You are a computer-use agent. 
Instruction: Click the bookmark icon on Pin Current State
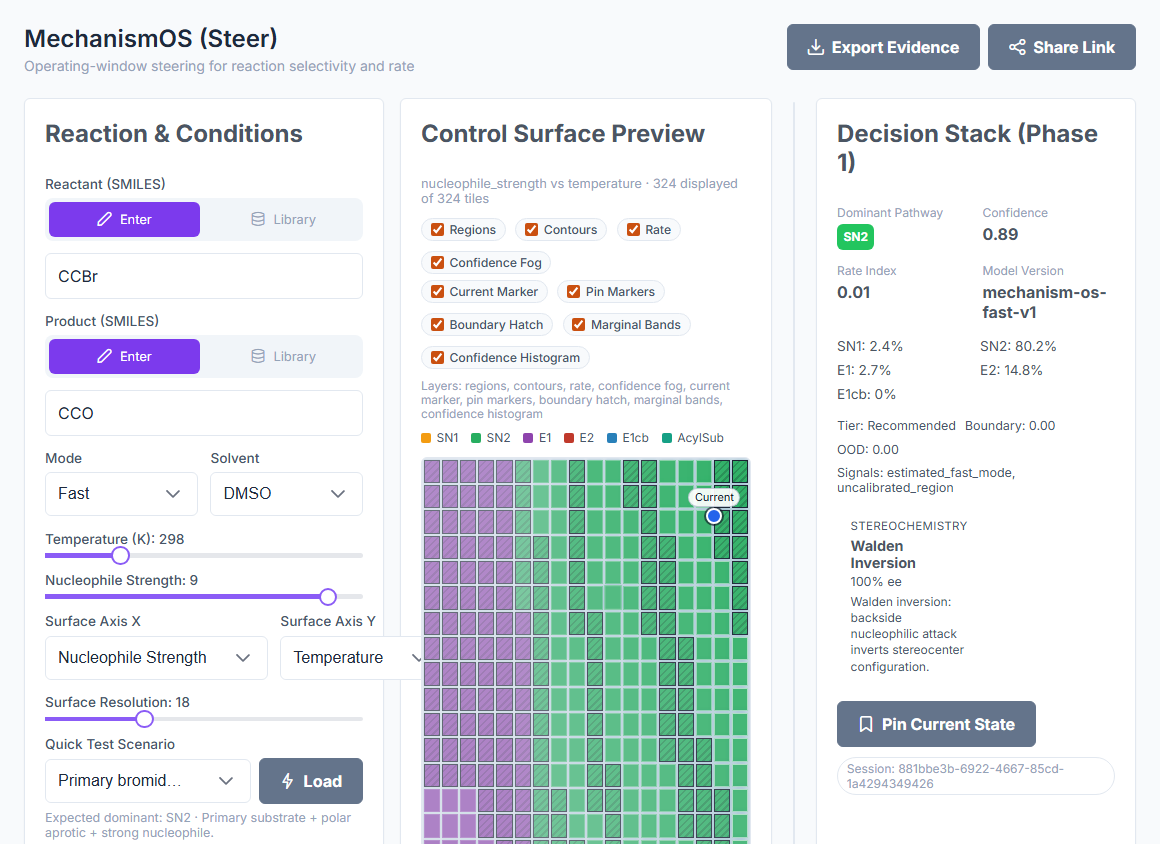pos(866,724)
